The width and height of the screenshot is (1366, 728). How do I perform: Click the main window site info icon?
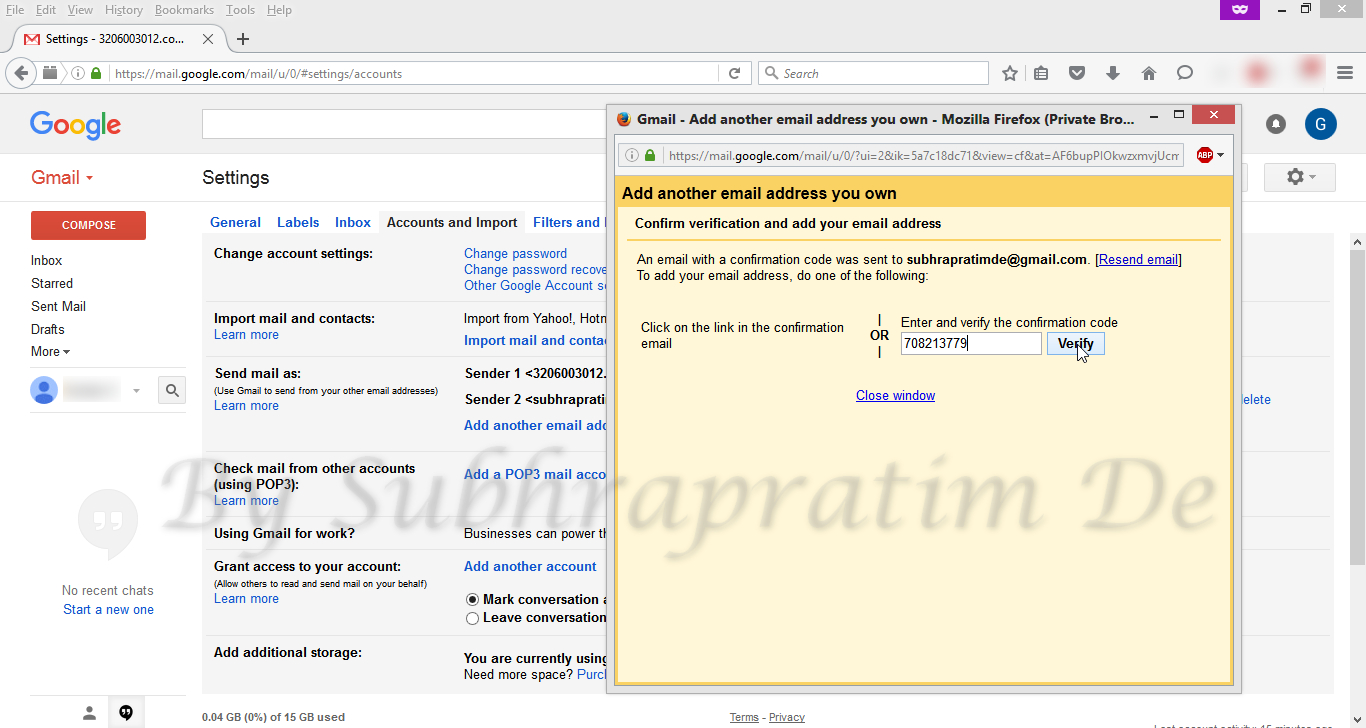click(x=78, y=73)
